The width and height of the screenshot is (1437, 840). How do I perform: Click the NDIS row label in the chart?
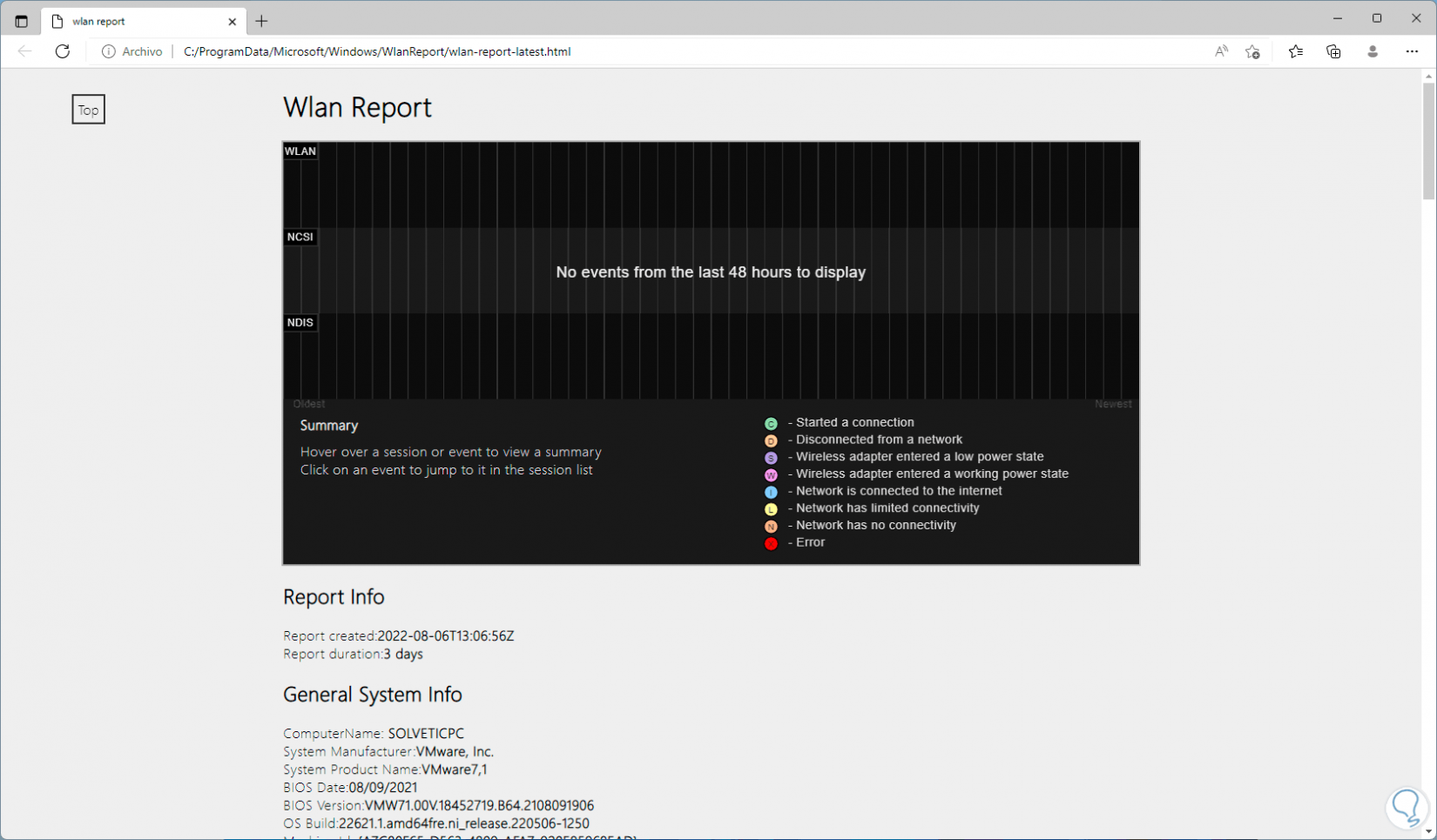pos(300,322)
